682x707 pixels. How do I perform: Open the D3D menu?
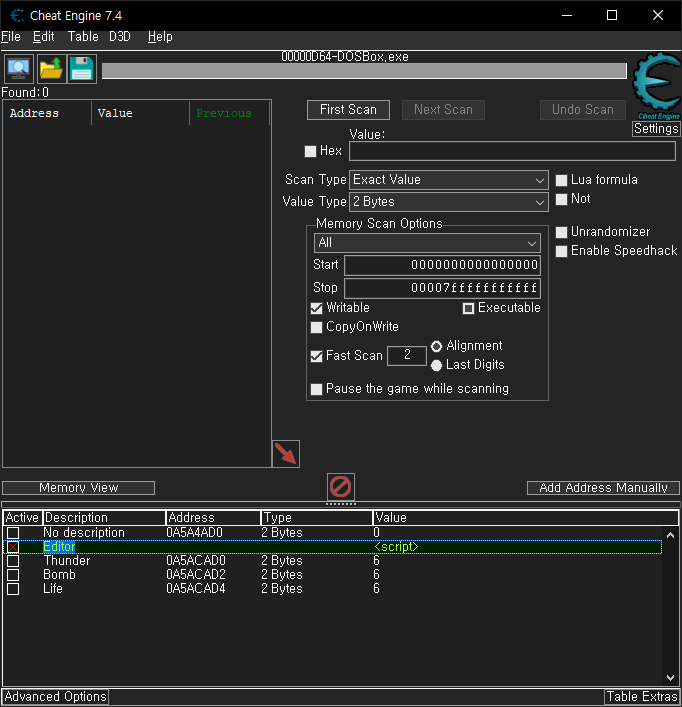(x=120, y=37)
